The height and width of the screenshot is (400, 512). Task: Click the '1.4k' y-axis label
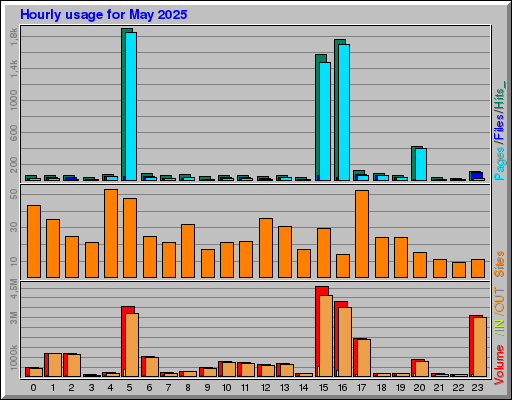[14, 69]
